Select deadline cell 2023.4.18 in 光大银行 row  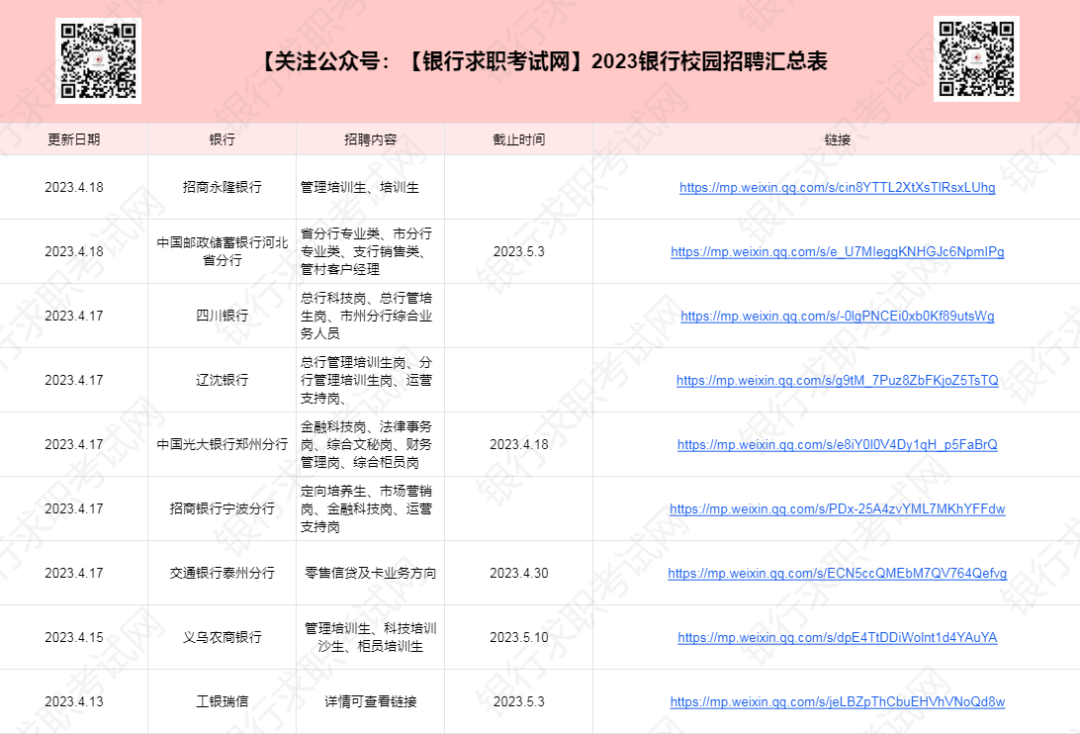[x=519, y=444]
